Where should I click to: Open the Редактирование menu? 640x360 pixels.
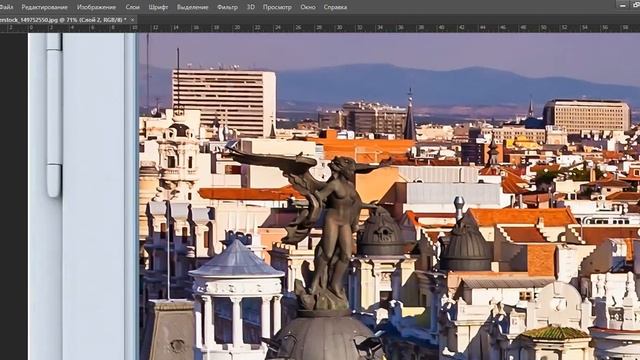44,7
